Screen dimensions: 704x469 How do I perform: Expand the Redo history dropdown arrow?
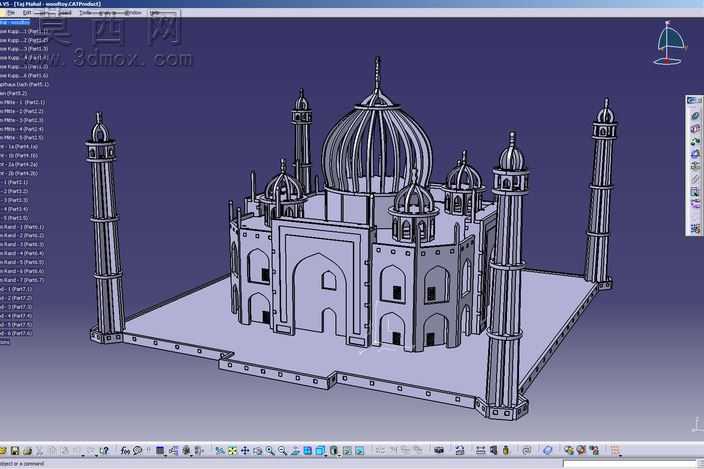[97, 456]
